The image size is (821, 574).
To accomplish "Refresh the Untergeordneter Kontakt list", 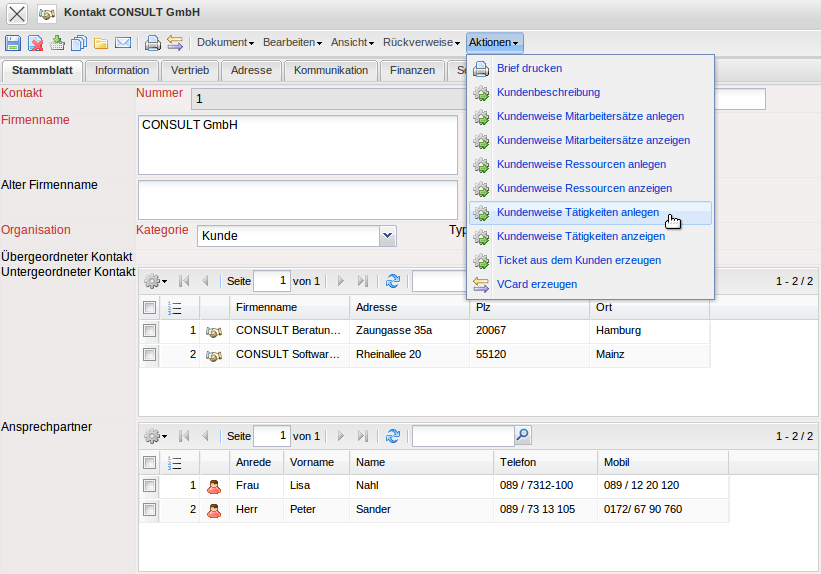I will coord(393,282).
